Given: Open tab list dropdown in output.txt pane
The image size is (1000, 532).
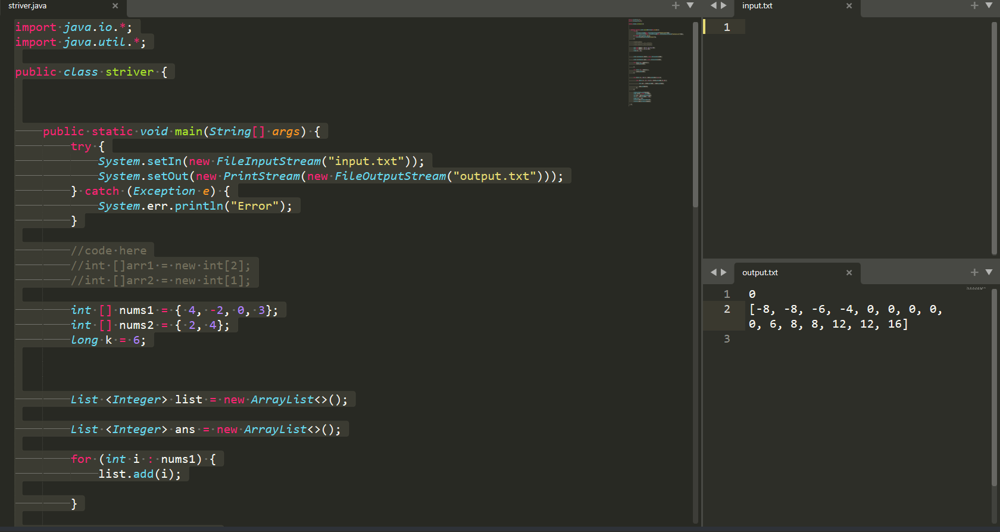Looking at the screenshot, I should (989, 272).
